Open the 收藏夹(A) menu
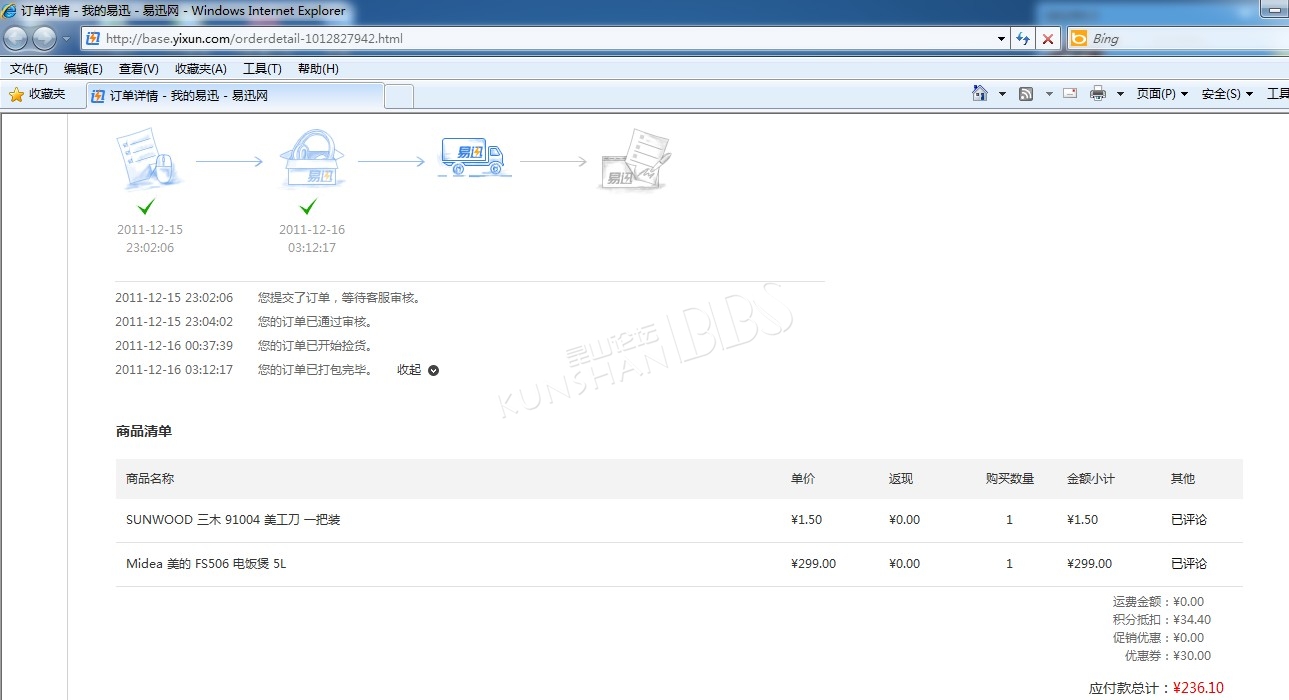1289x700 pixels. click(x=200, y=69)
